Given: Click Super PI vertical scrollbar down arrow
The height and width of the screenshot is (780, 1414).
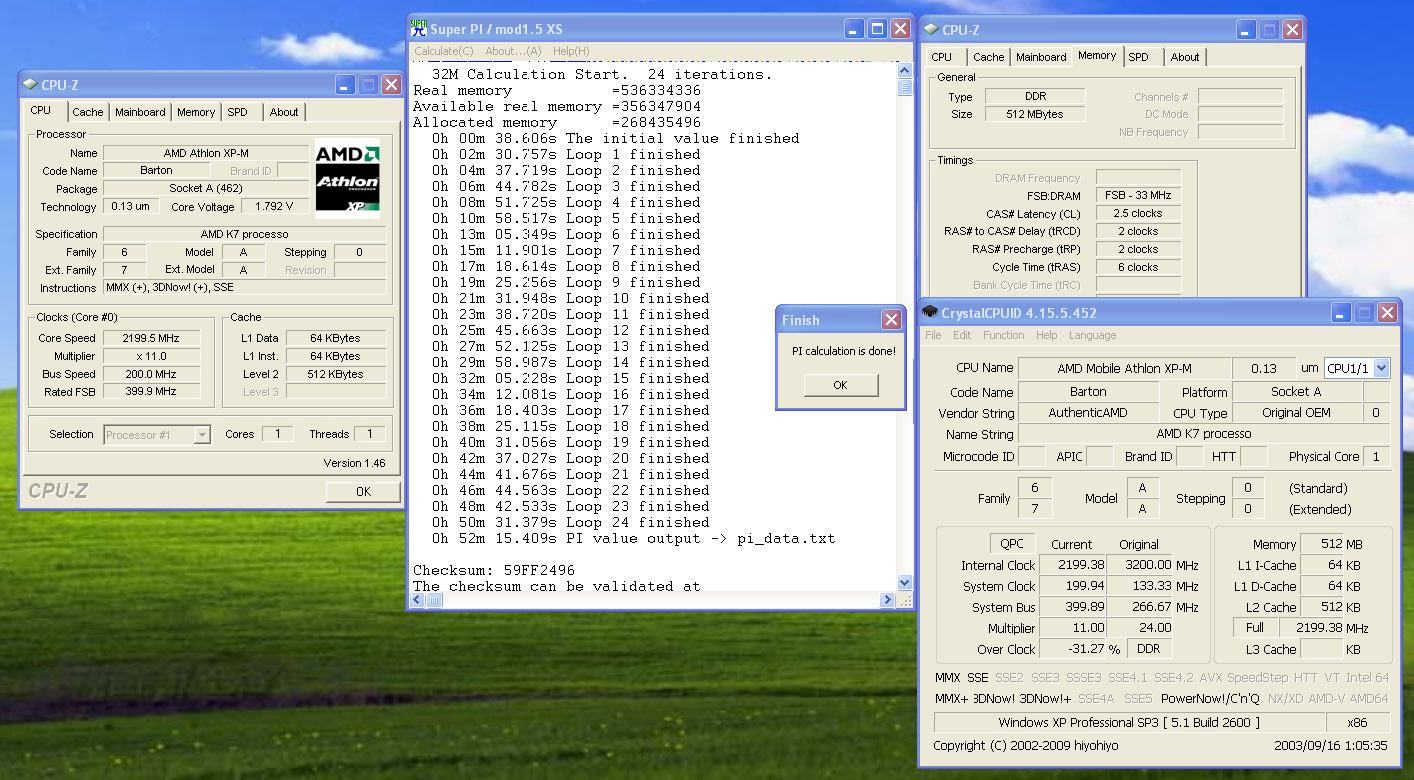Looking at the screenshot, I should pyautogui.click(x=905, y=582).
